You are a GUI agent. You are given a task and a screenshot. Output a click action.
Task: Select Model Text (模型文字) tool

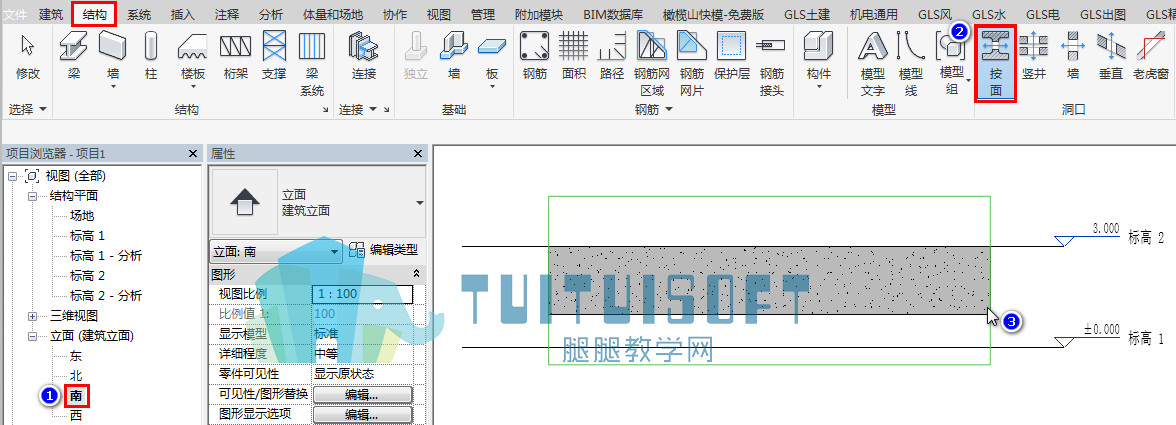[872, 64]
